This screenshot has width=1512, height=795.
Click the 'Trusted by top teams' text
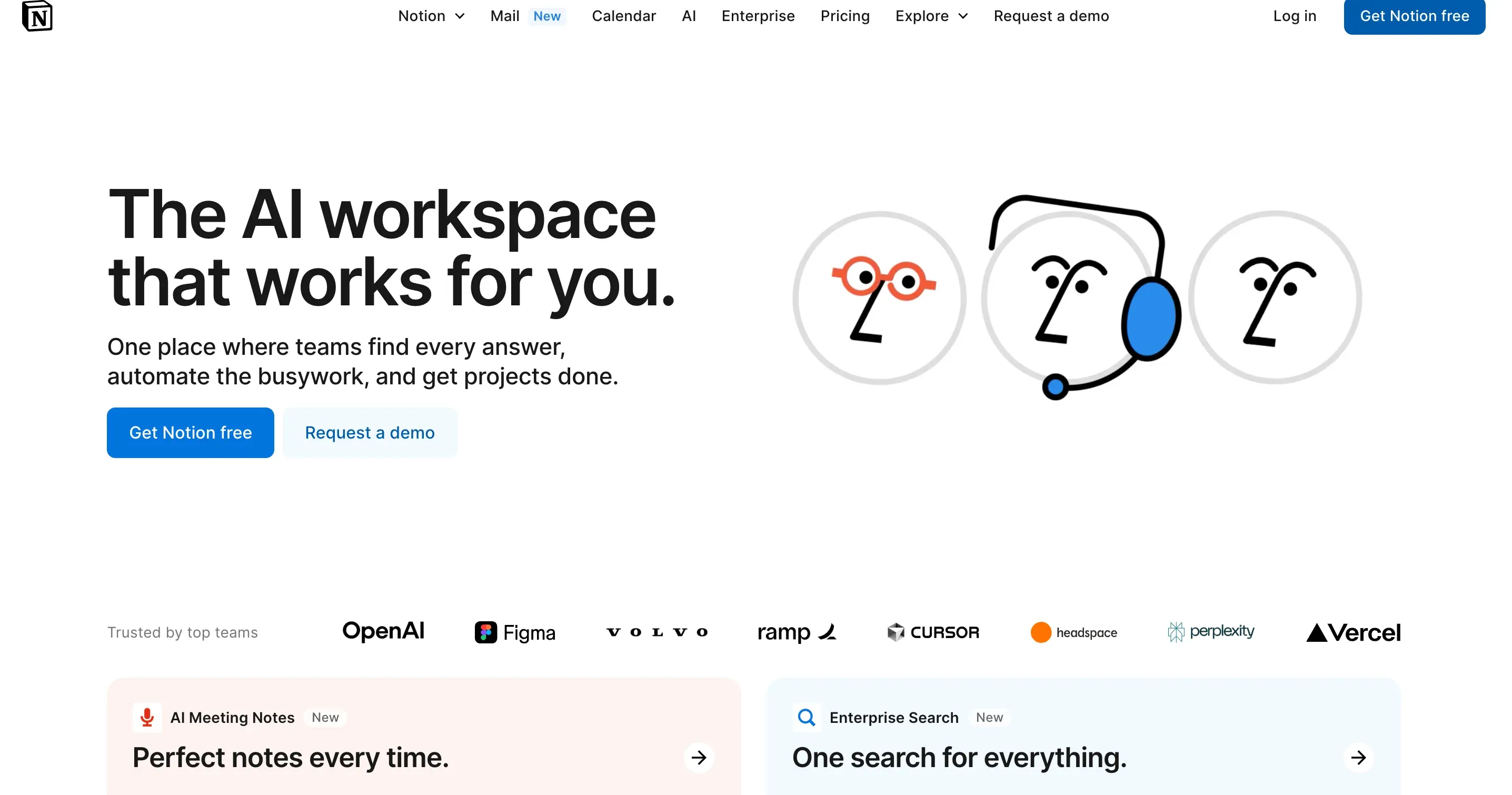point(182,632)
